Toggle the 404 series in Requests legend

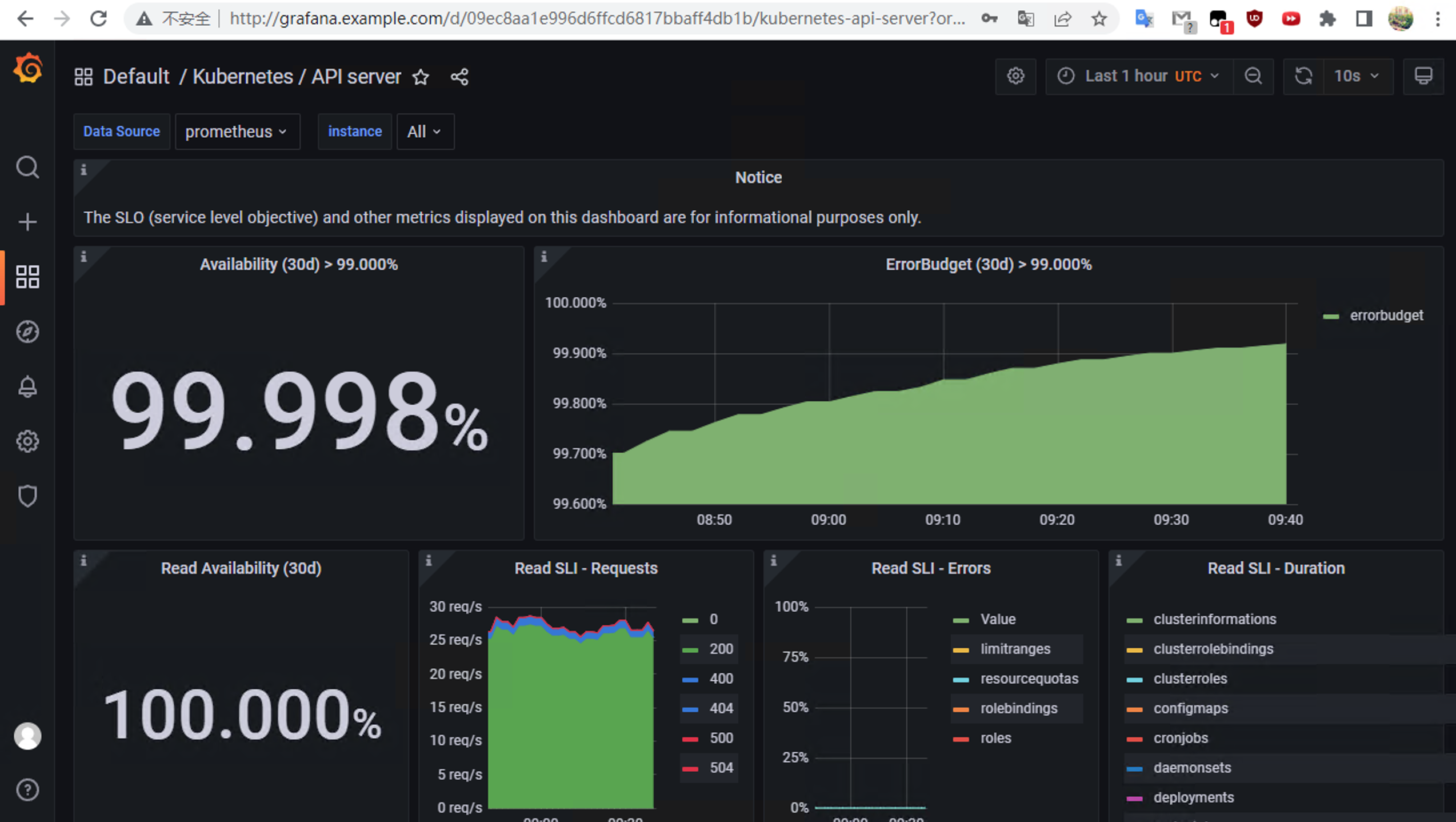[x=721, y=708]
